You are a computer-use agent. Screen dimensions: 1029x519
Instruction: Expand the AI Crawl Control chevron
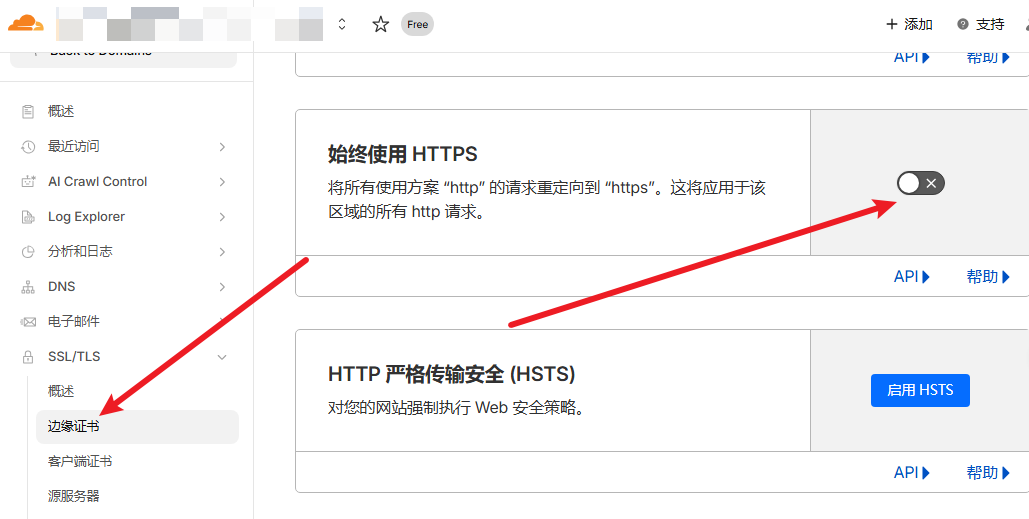click(222, 182)
